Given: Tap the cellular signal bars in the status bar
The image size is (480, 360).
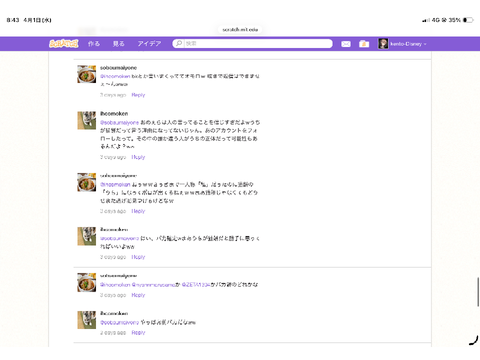Looking at the screenshot, I should click(x=426, y=20).
